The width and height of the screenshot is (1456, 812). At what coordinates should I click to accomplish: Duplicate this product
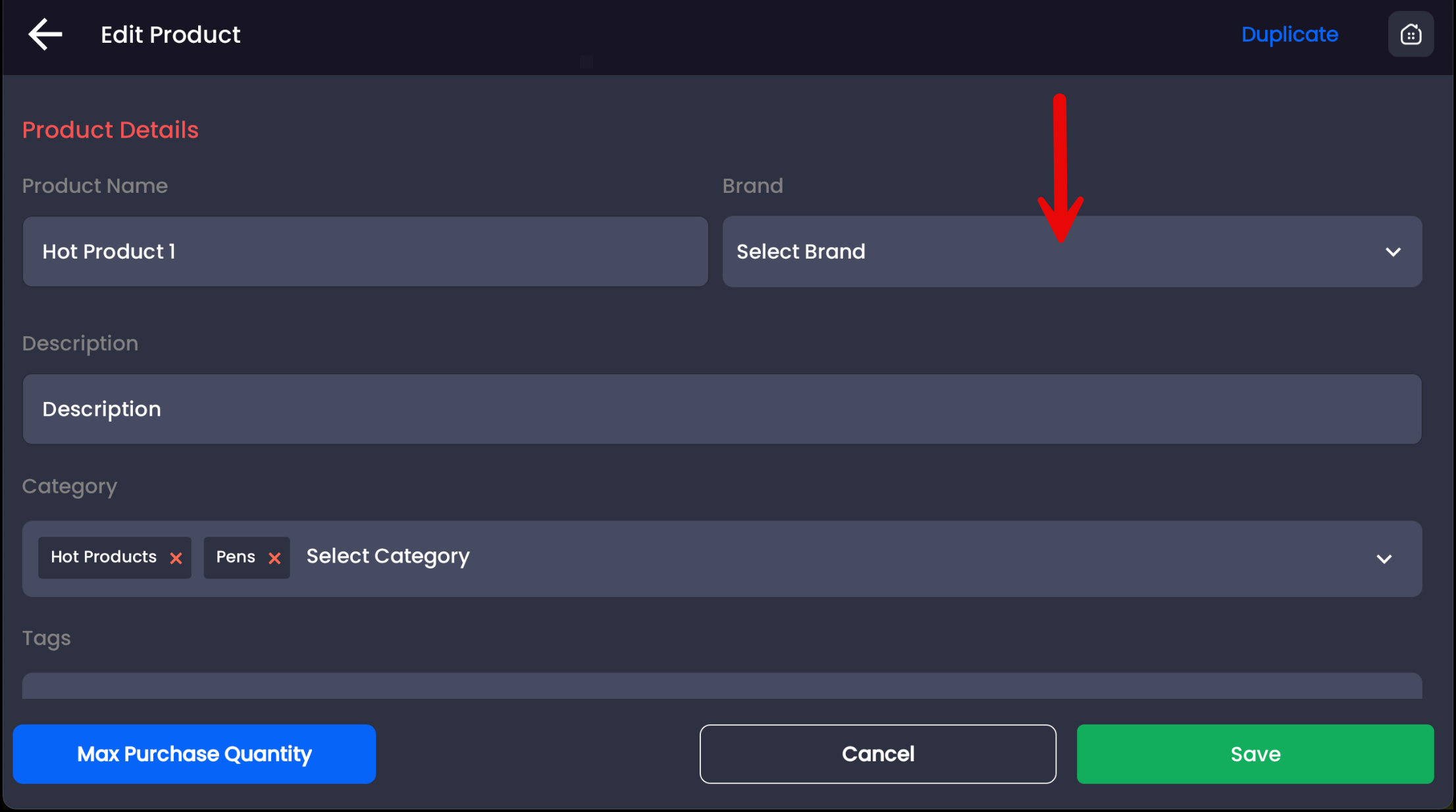click(1289, 34)
